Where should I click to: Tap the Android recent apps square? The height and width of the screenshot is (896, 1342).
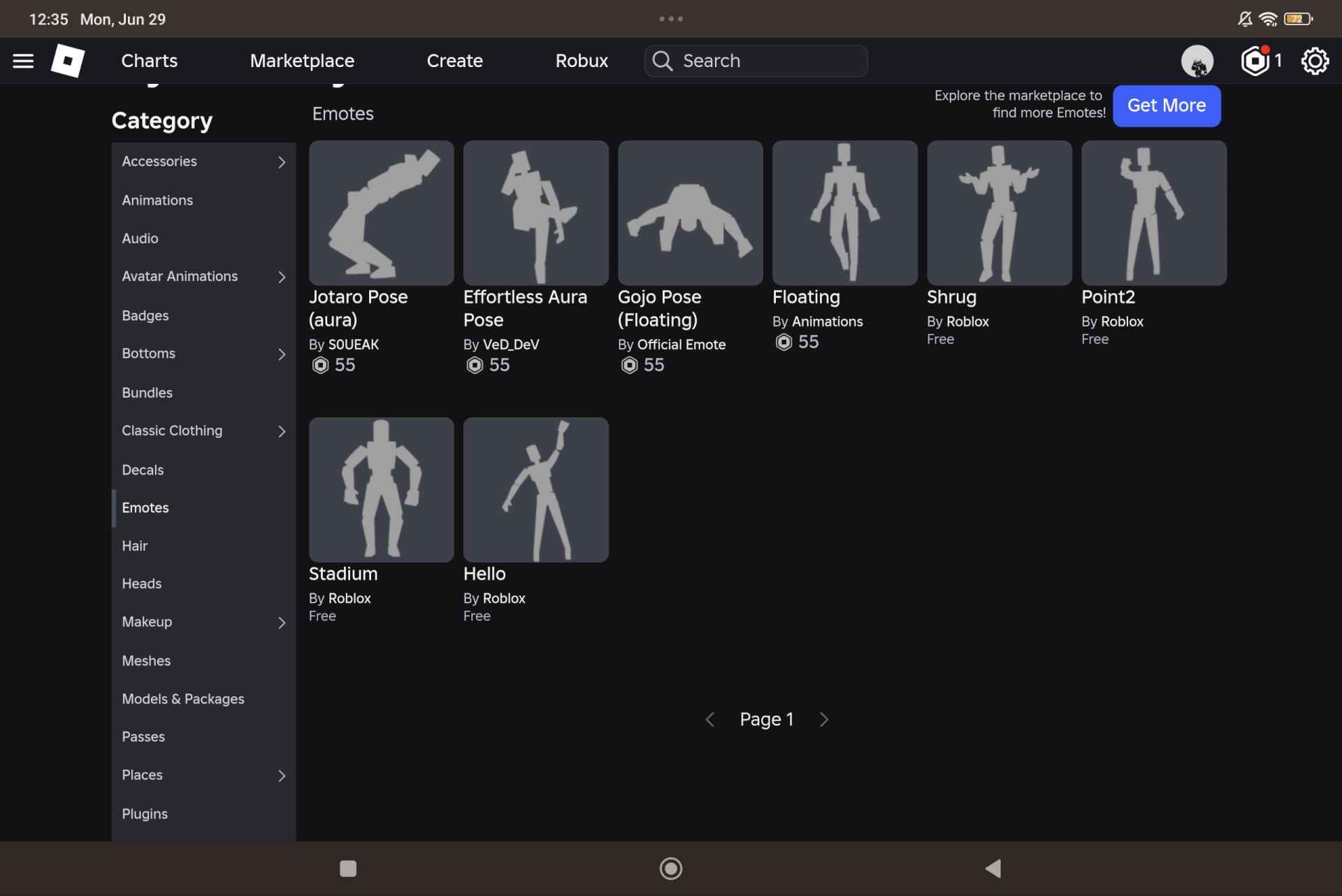pyautogui.click(x=348, y=868)
